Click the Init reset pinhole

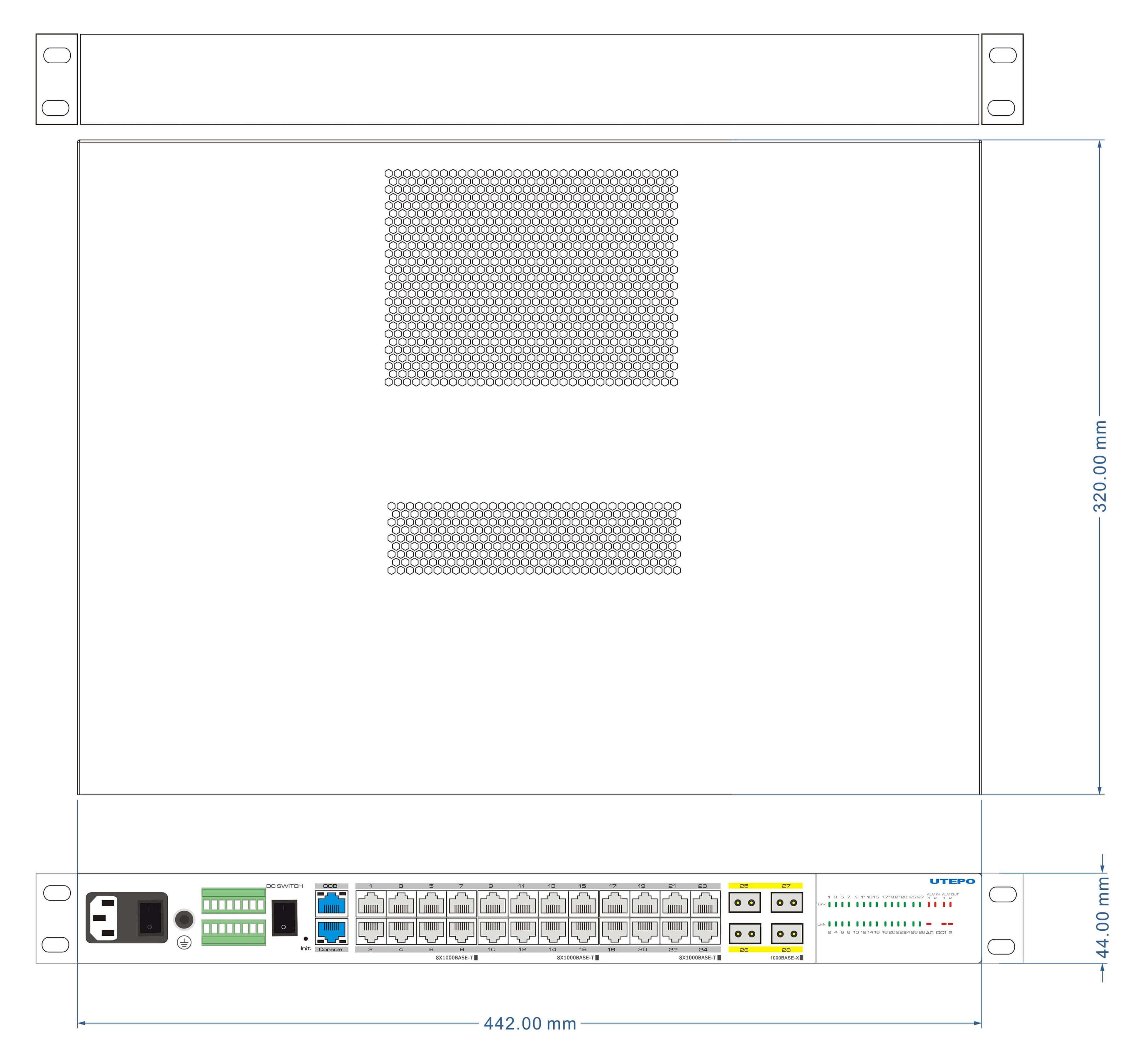tap(306, 939)
